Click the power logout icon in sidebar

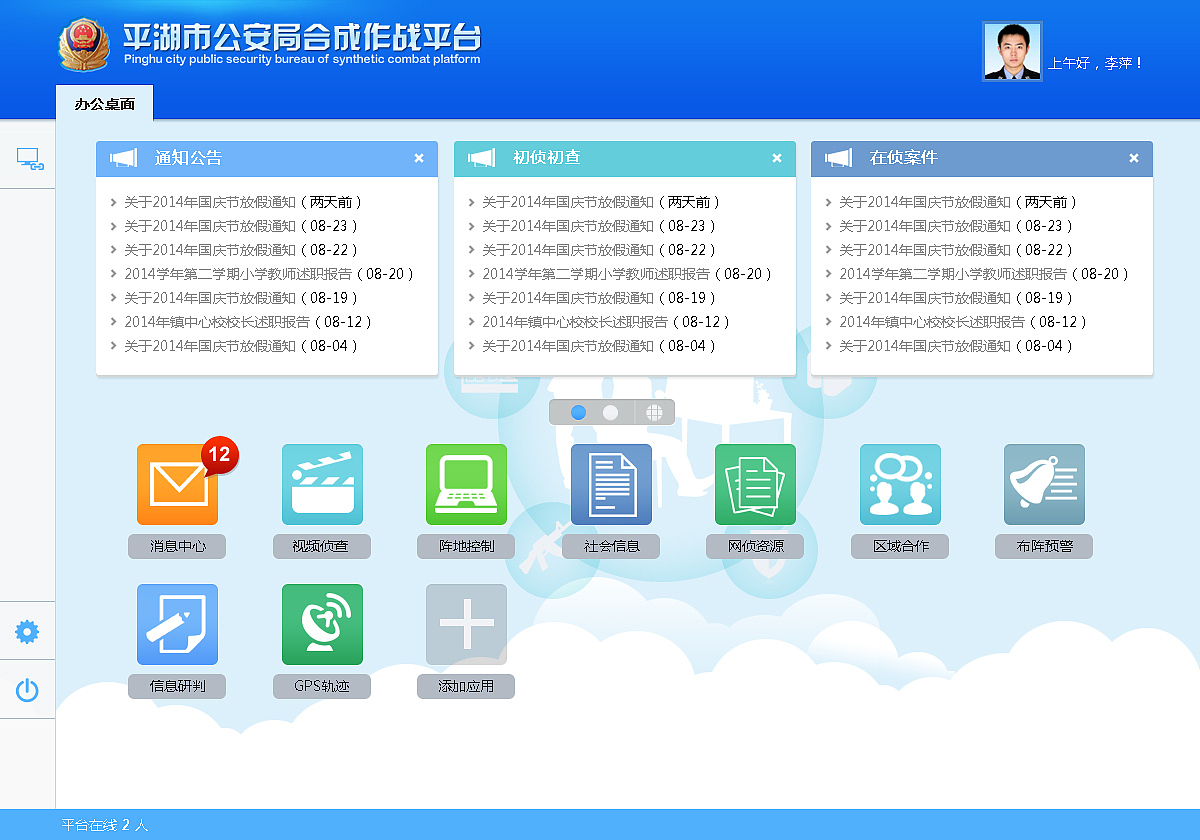tap(27, 690)
